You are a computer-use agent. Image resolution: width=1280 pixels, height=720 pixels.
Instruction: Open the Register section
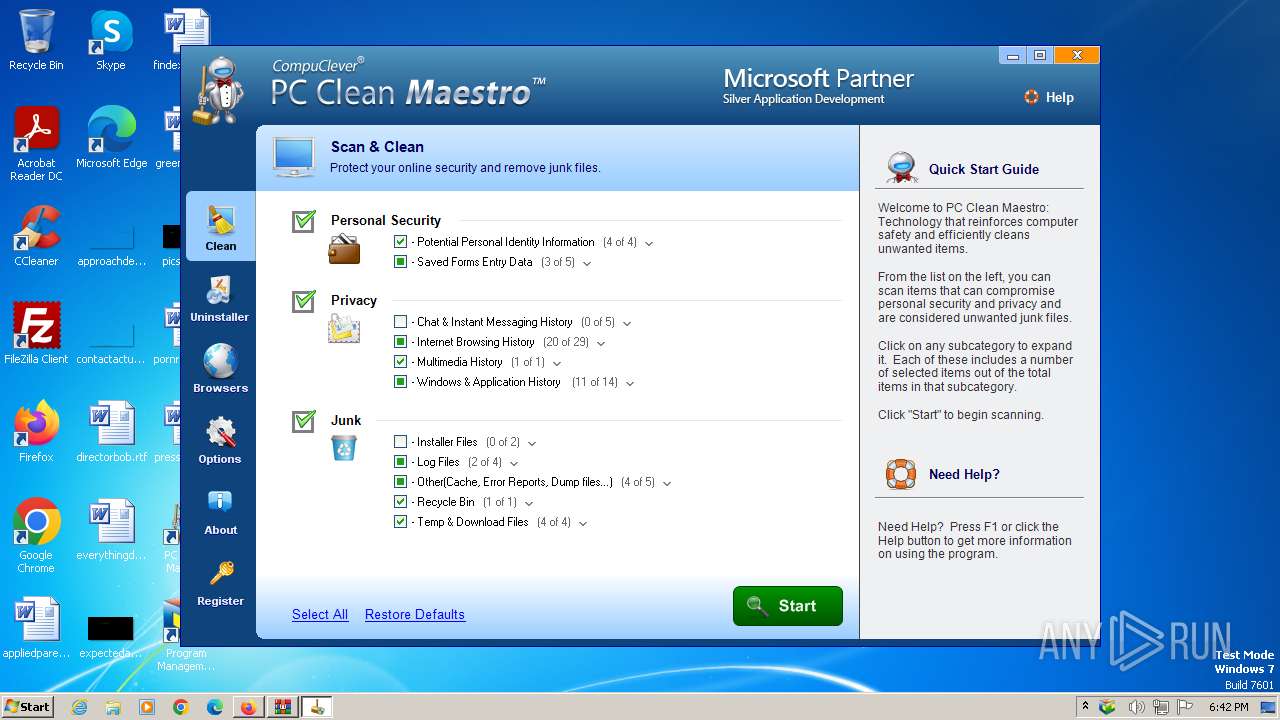[x=220, y=583]
